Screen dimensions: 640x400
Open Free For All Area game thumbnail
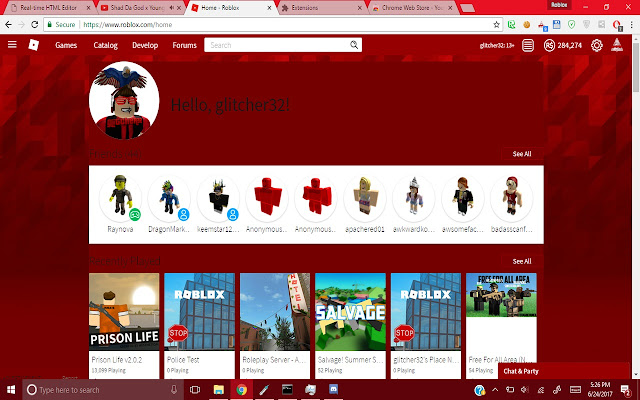pos(501,312)
